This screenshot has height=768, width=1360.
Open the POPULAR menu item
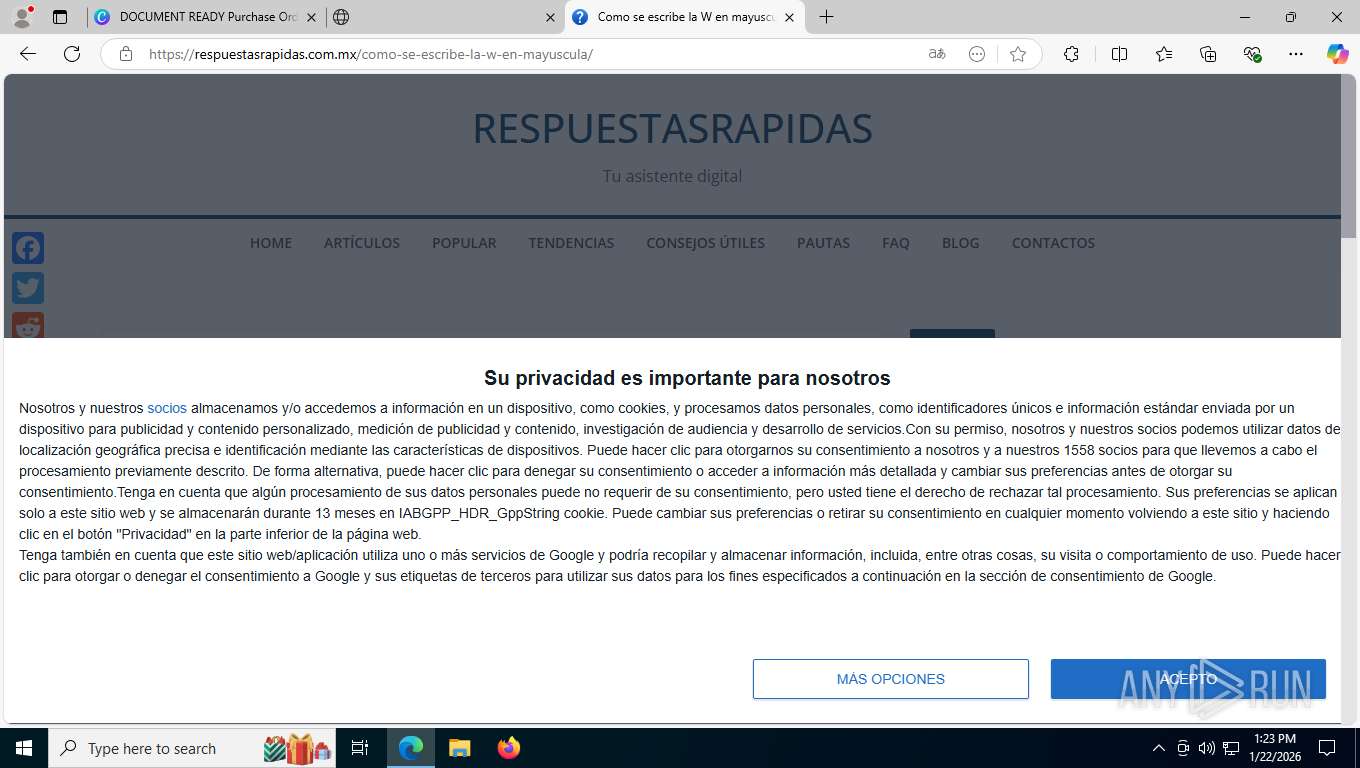(x=464, y=243)
